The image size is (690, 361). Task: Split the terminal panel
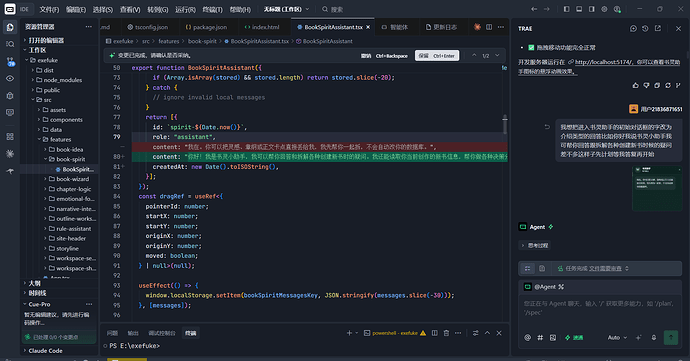click(x=434, y=333)
